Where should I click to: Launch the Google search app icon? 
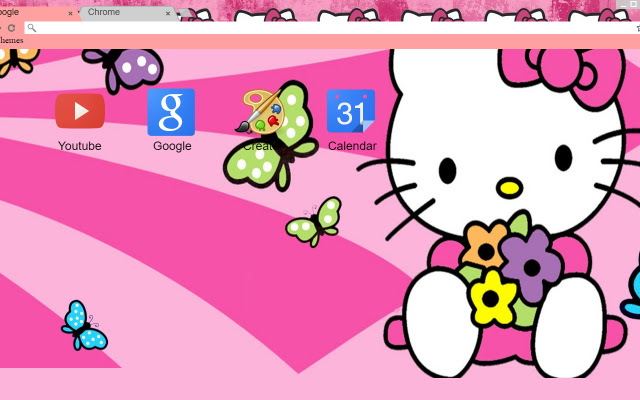point(171,112)
